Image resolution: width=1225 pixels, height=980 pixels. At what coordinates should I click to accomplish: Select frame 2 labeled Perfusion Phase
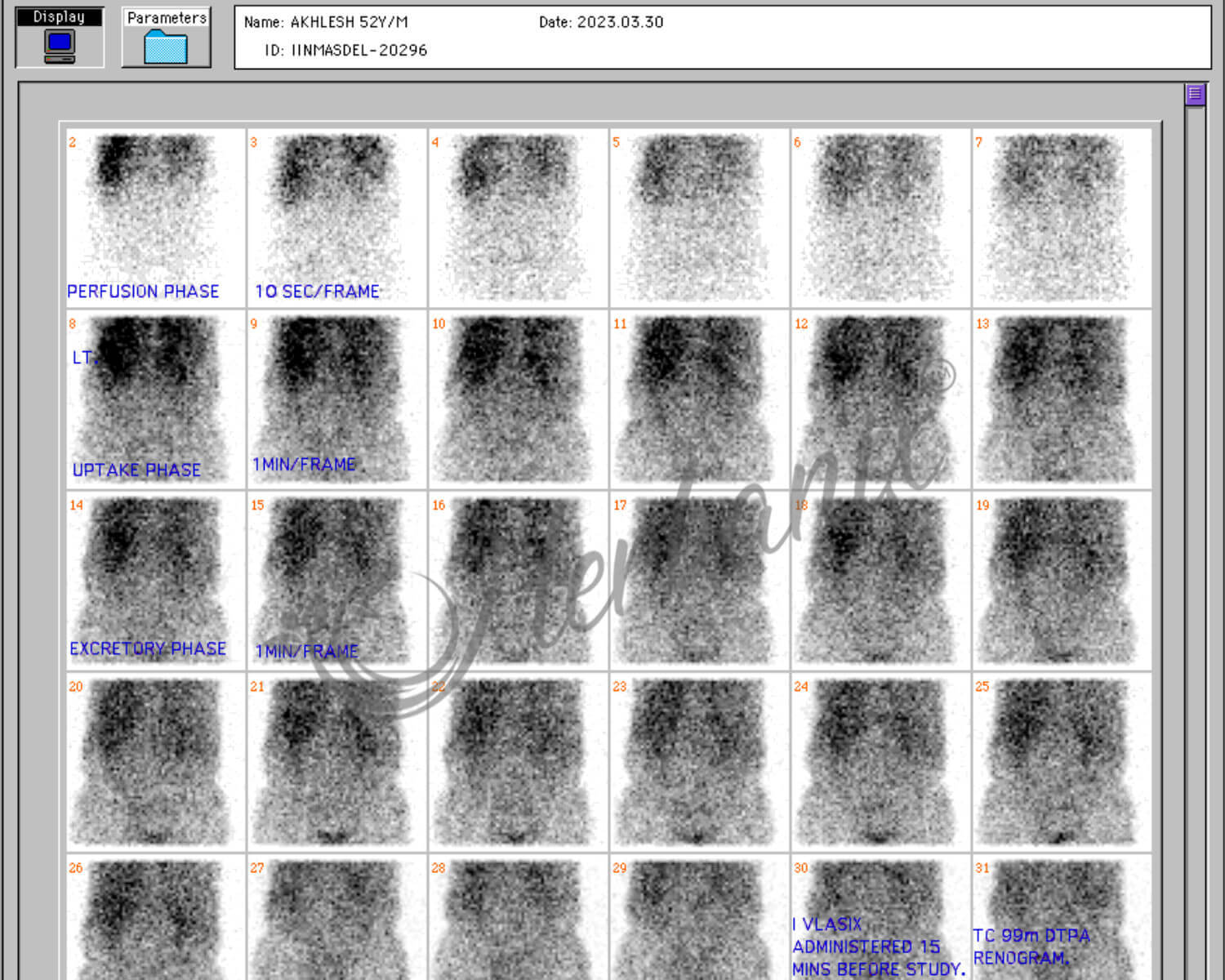pos(155,217)
